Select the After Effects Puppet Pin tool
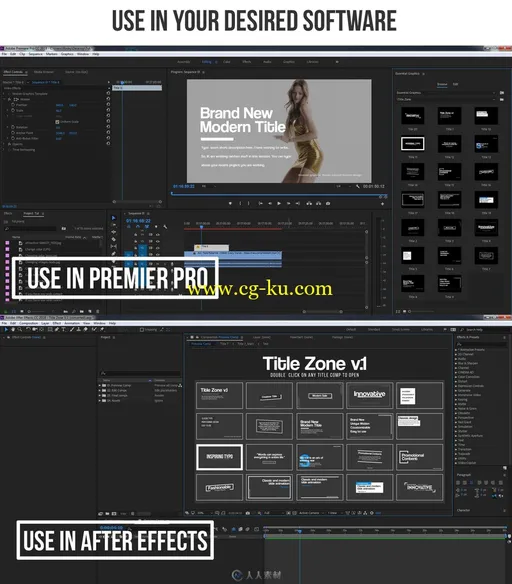 click(x=102, y=330)
